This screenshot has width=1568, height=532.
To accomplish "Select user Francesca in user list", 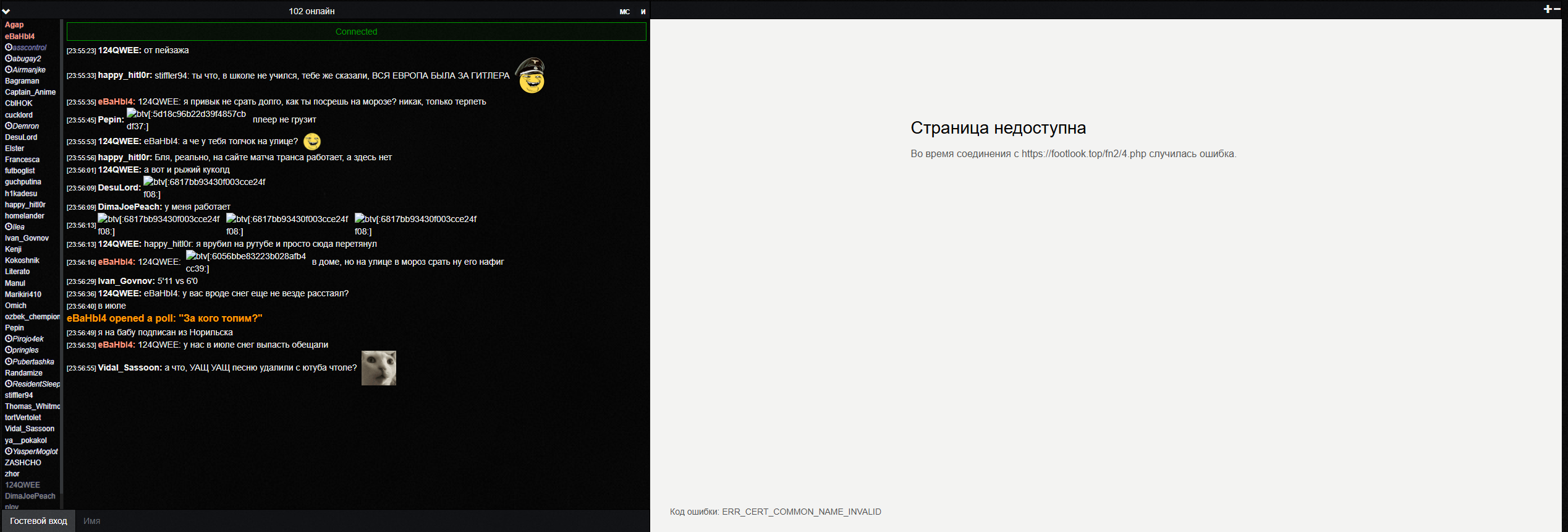I will coord(22,160).
